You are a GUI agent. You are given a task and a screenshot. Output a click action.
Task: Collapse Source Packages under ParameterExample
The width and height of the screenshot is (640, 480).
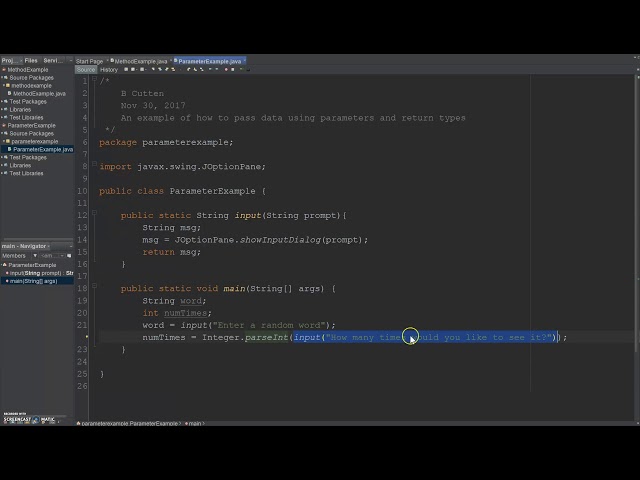point(2,133)
